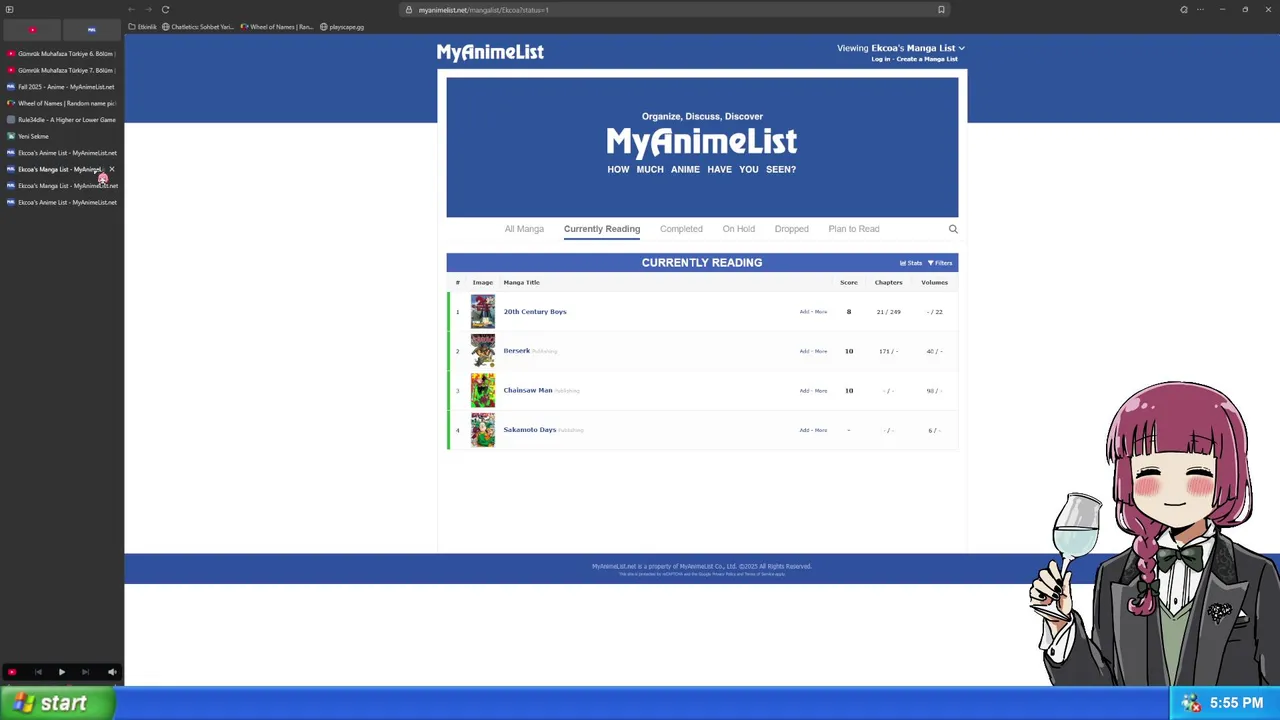The width and height of the screenshot is (1280, 720).
Task: Reload the page with the refresh icon
Action: 165,10
